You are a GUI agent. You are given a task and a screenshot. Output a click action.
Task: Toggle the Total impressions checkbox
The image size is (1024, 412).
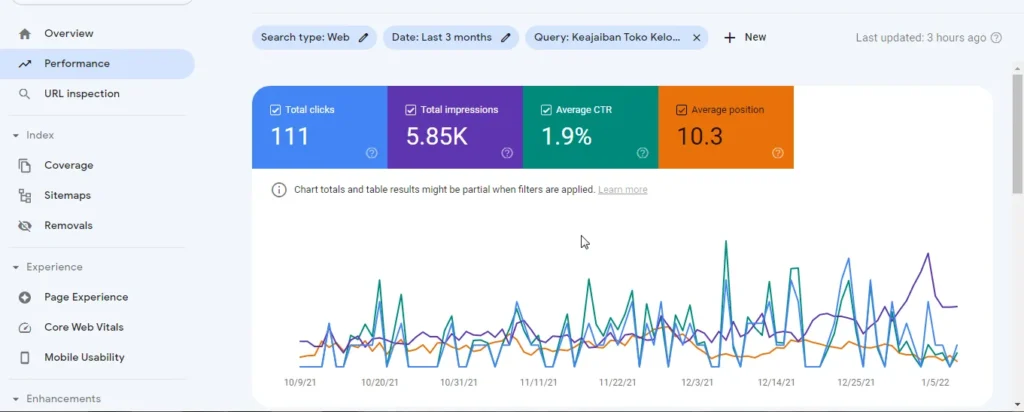pyautogui.click(x=410, y=110)
